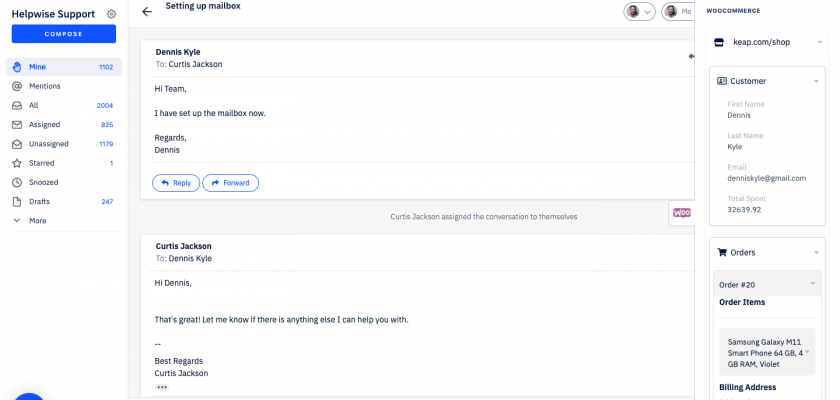This screenshot has height=400, width=840.
Task: Open the keap.com/shop store dropdown
Action: pos(819,42)
